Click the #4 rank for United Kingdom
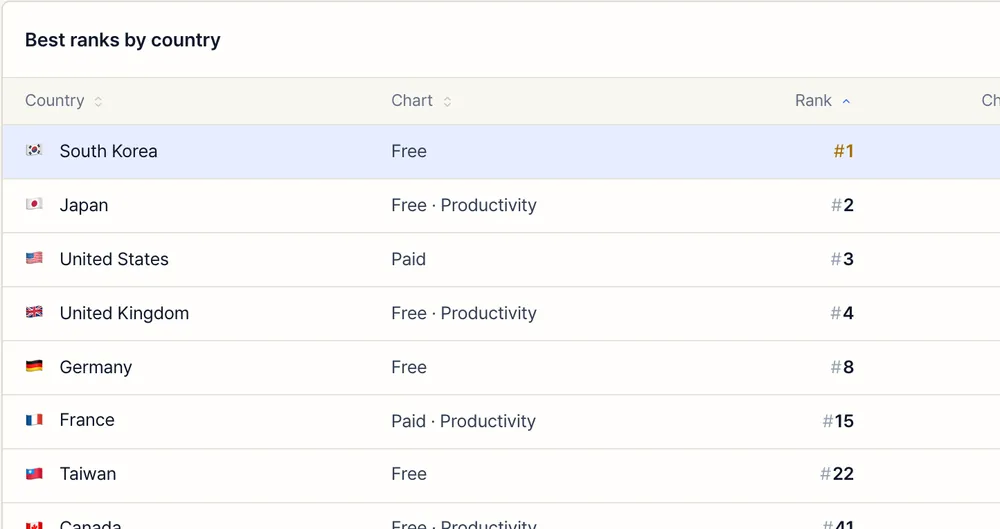Viewport: 1000px width, 529px height. [842, 313]
